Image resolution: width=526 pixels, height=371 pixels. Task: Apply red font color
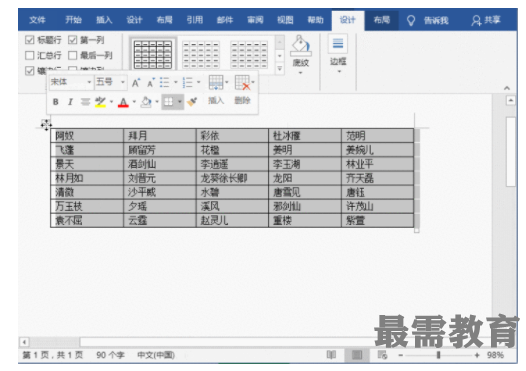pos(123,102)
